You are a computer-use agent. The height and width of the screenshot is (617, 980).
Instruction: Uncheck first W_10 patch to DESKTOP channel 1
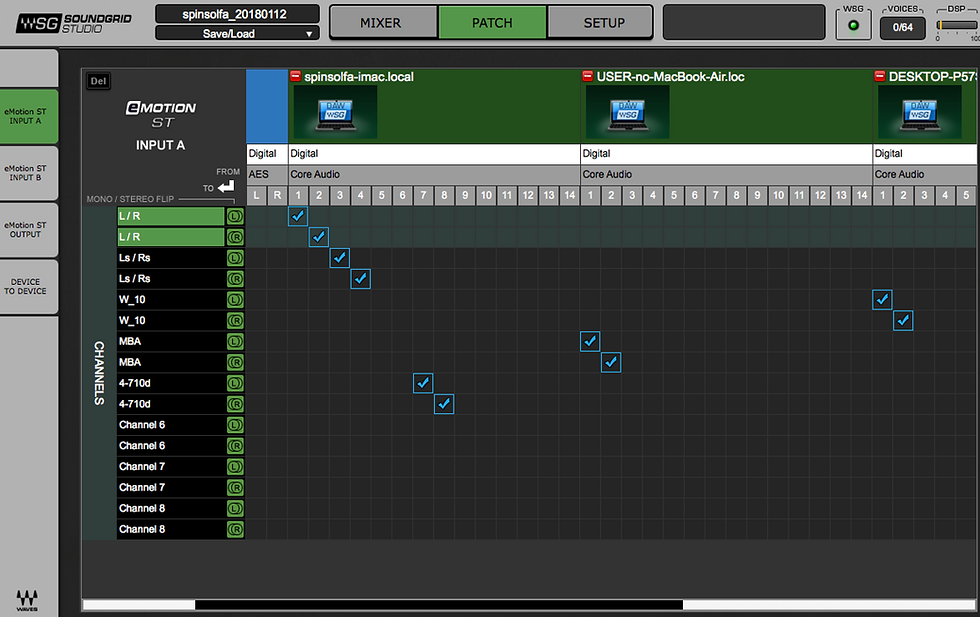coord(882,300)
